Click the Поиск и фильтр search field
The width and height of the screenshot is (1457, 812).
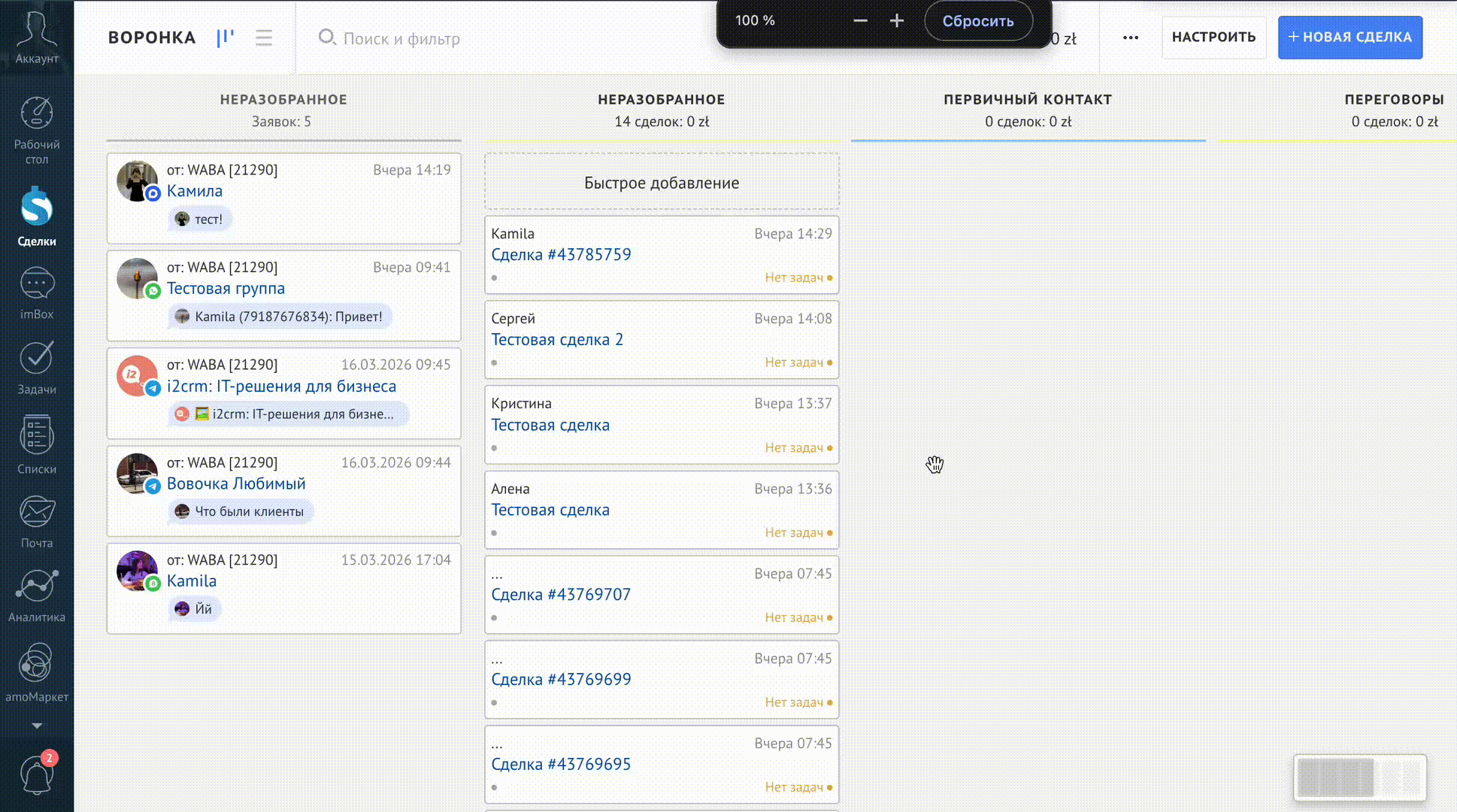pyautogui.click(x=401, y=39)
